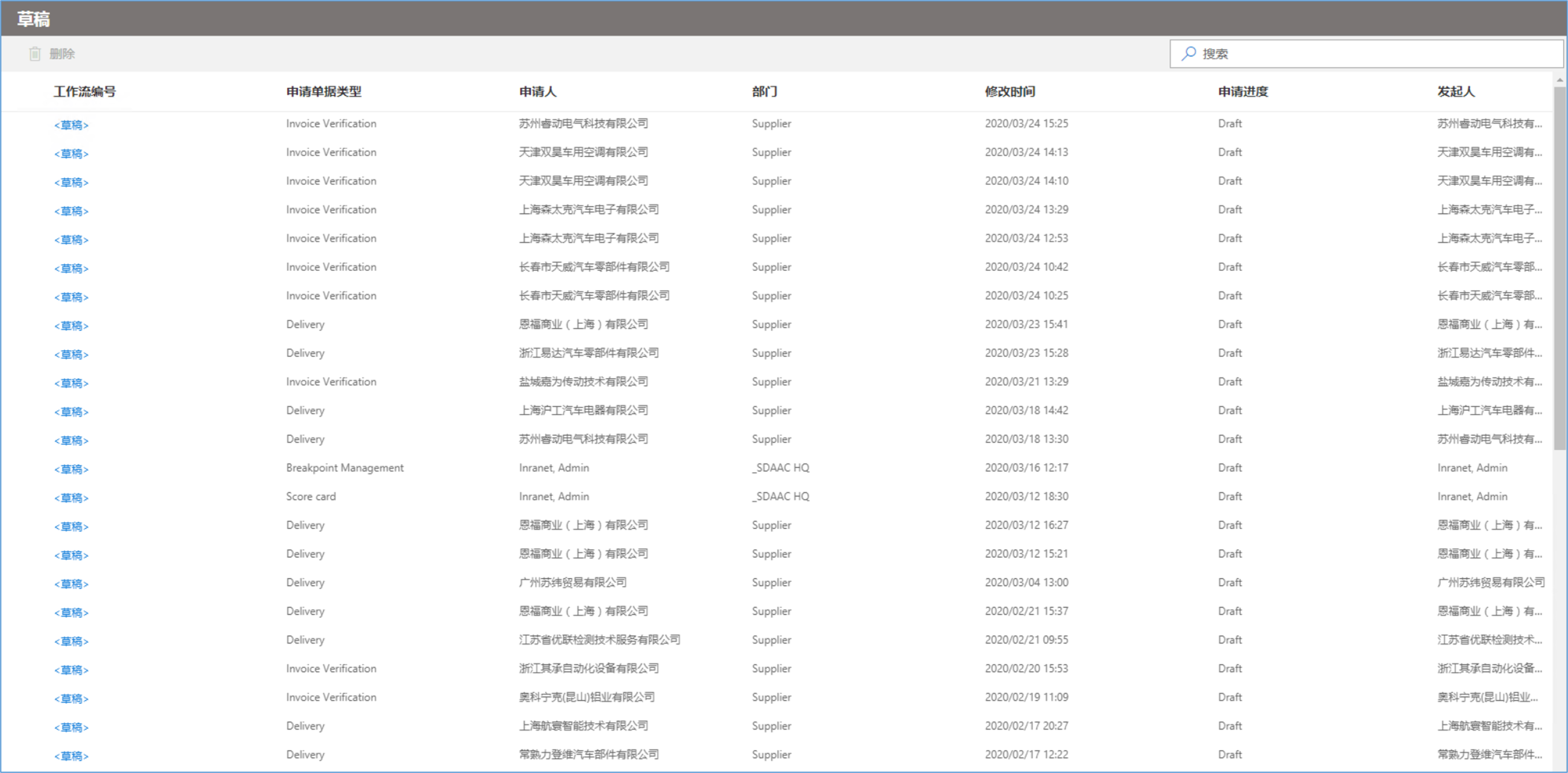The width and height of the screenshot is (1568, 773).
Task: Click _SDAAC HQ in Breakpoint Management row
Action: [780, 467]
